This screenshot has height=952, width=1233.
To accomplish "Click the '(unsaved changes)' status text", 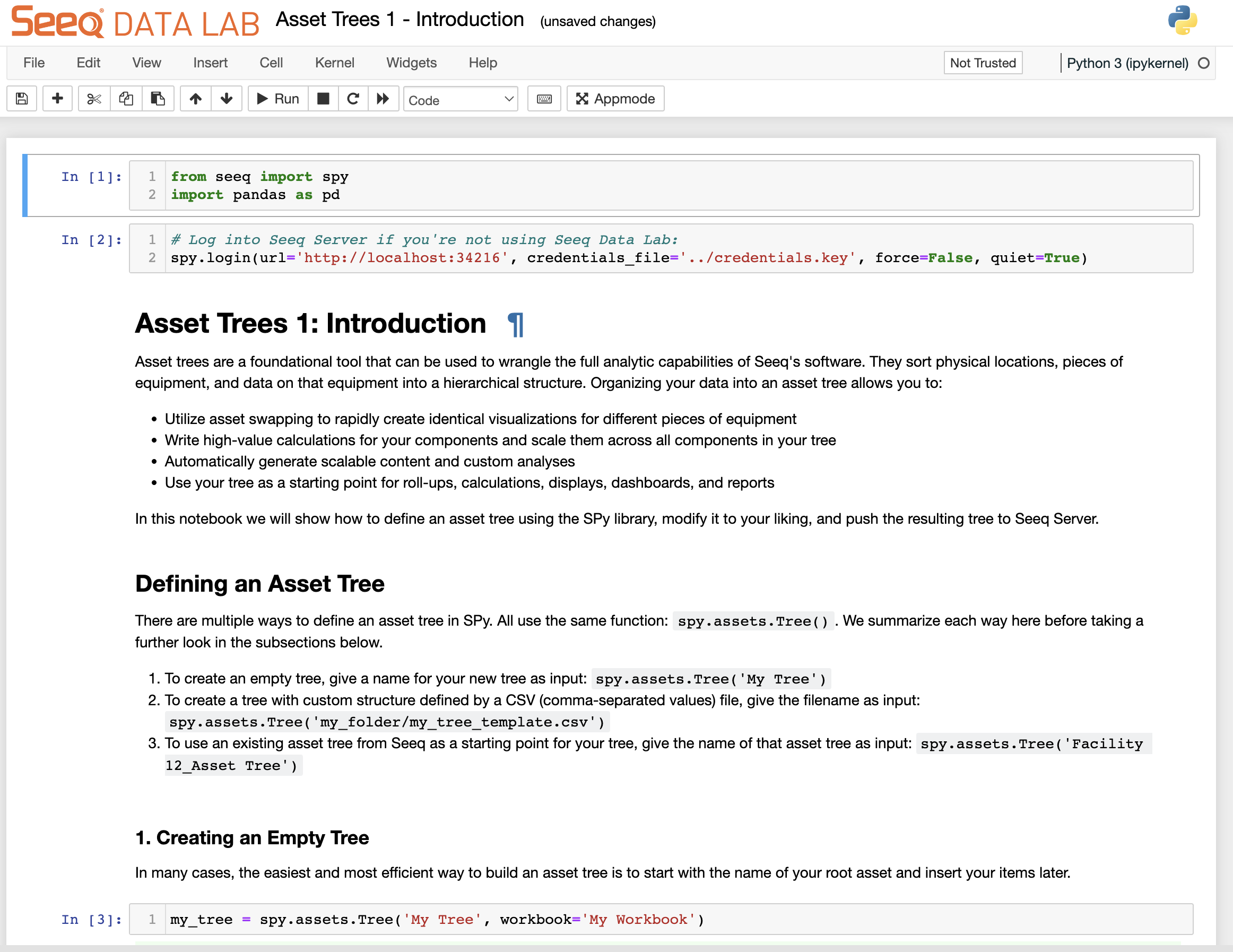I will (598, 21).
